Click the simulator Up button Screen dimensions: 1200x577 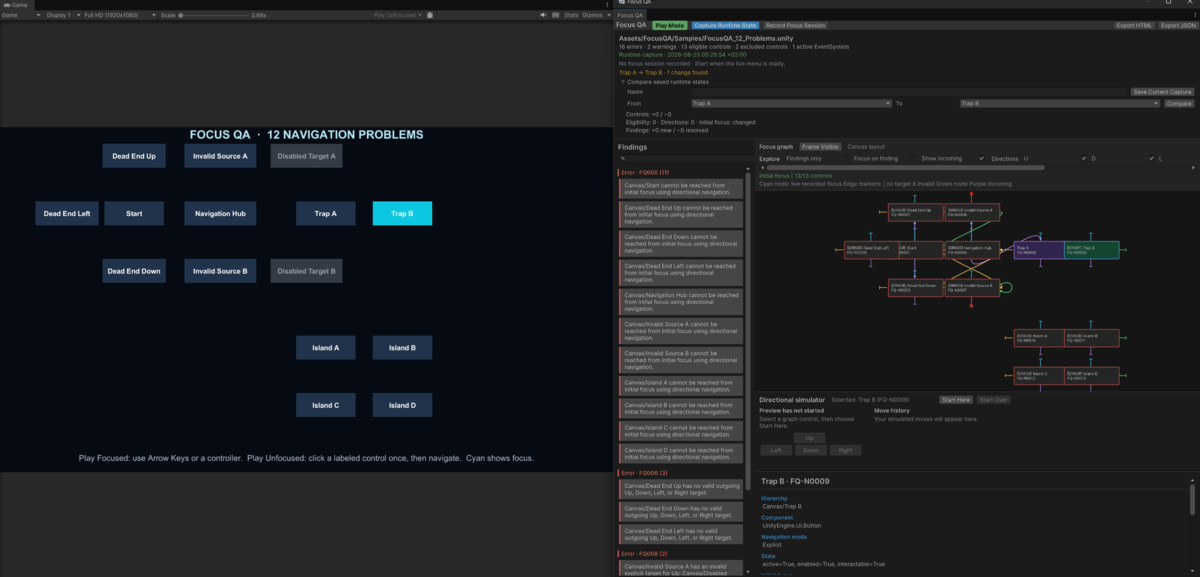[809, 438]
